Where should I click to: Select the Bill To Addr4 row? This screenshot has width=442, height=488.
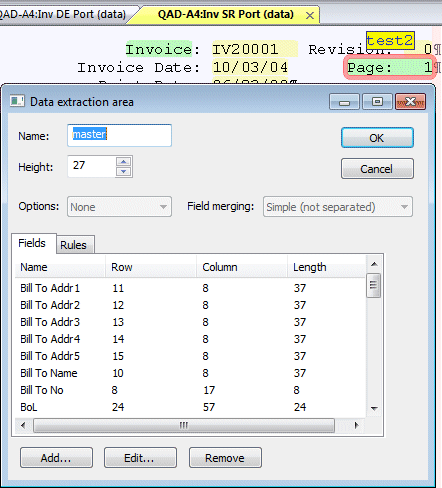coord(190,339)
